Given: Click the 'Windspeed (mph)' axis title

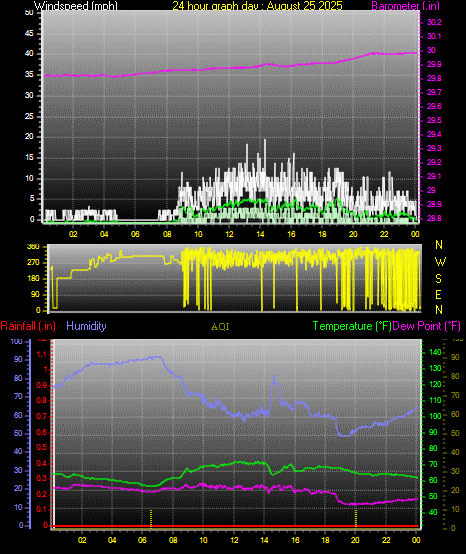Looking at the screenshot, I should tap(76, 6).
